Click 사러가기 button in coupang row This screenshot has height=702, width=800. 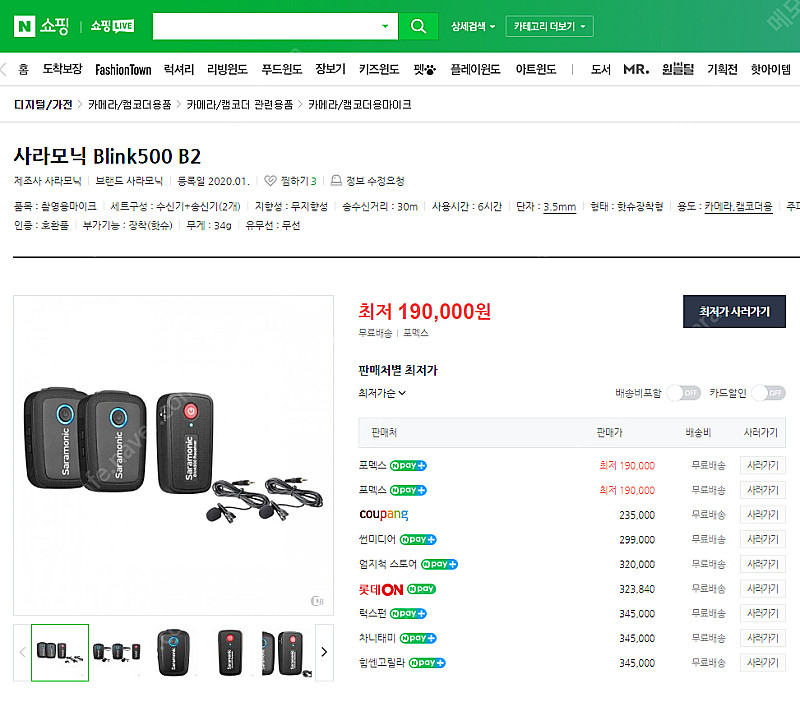coord(762,515)
